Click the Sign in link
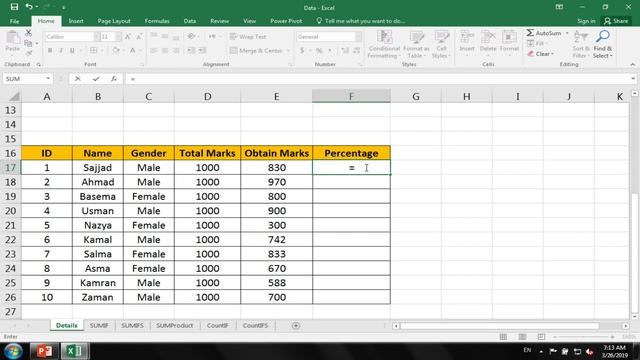The height and width of the screenshot is (360, 640). point(586,21)
